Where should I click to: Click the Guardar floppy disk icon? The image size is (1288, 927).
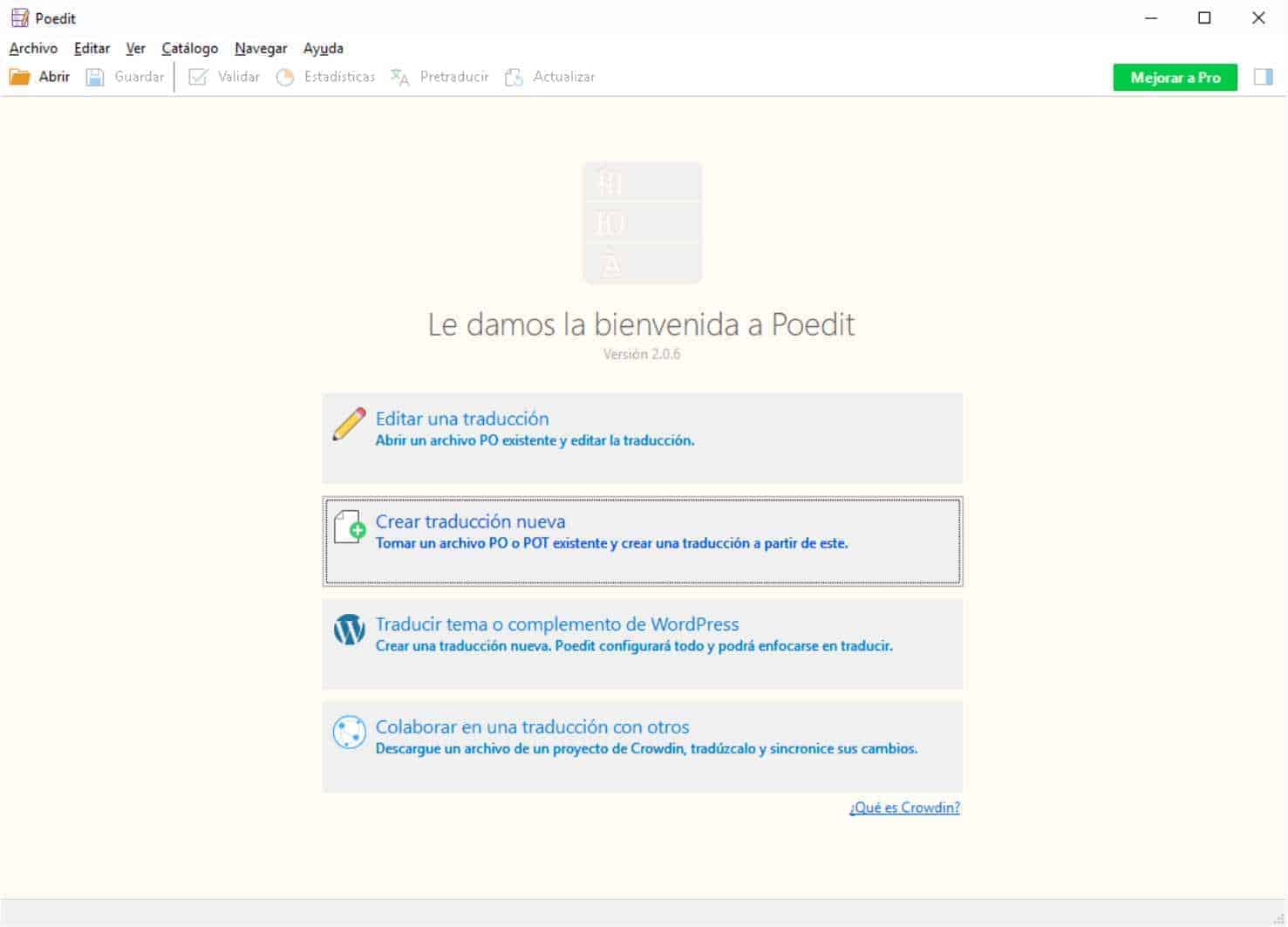(95, 77)
